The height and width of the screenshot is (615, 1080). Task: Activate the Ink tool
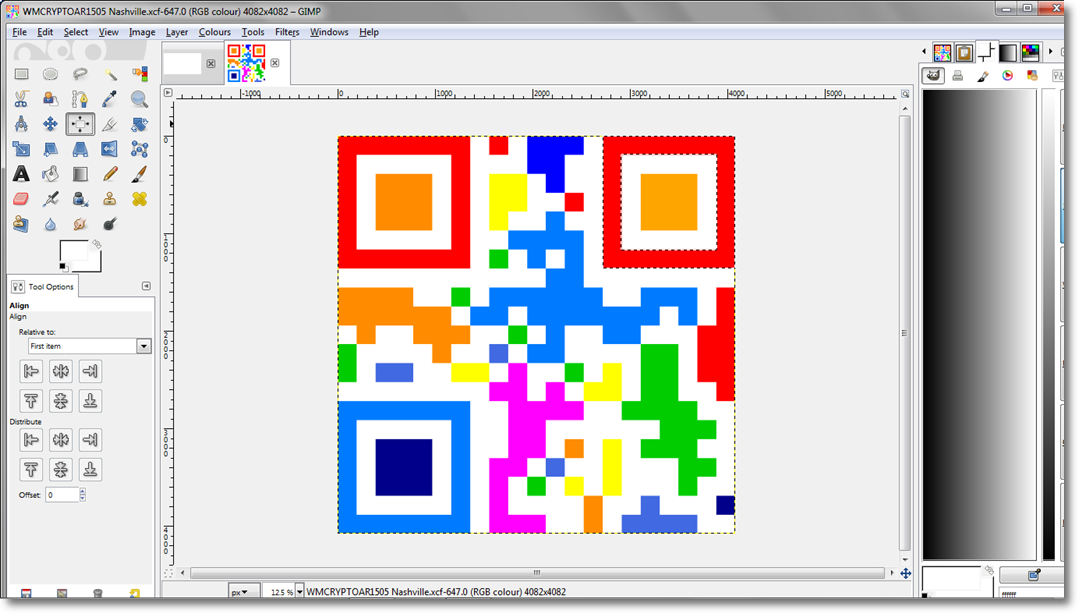tap(80, 199)
